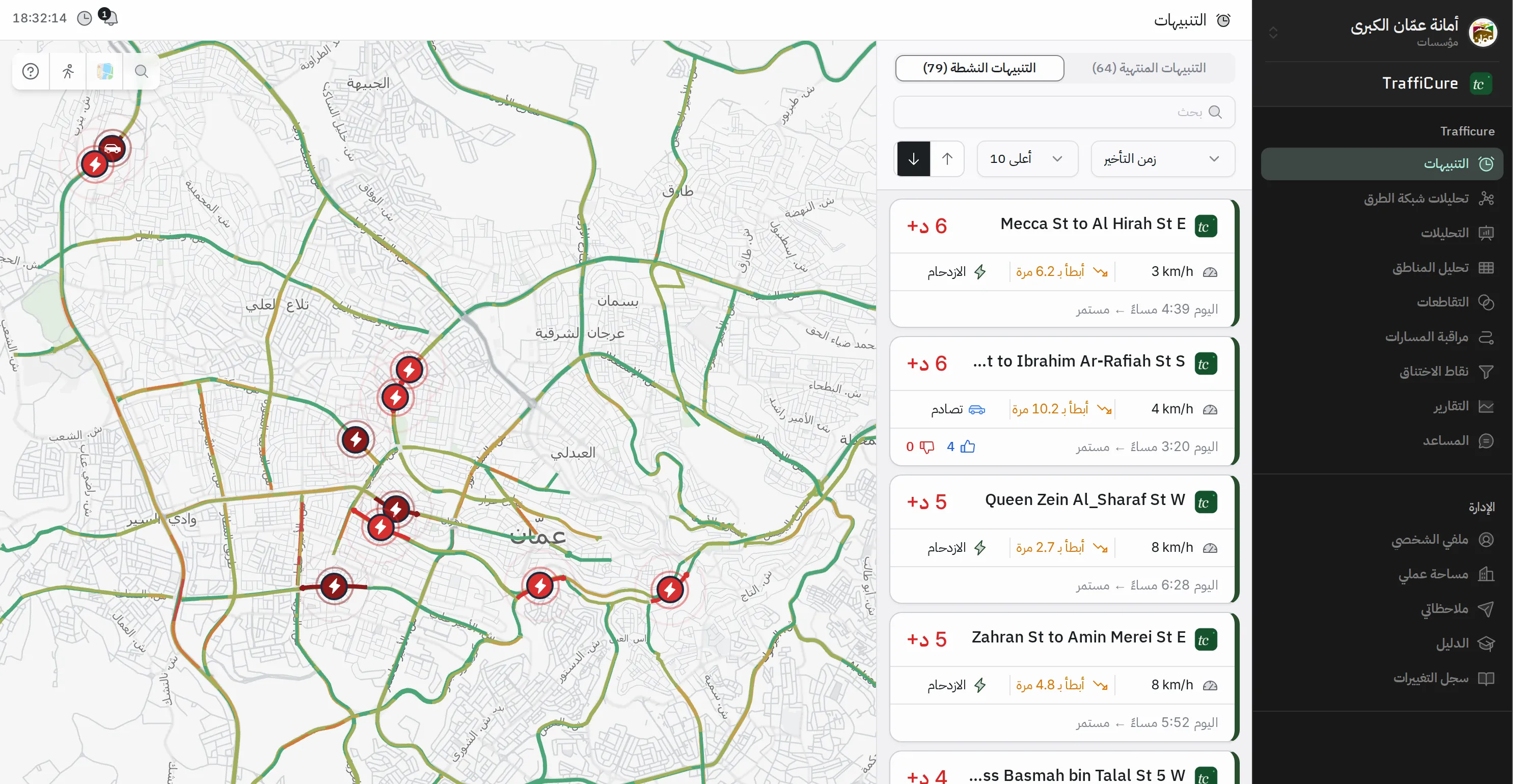Viewport: 1528px width, 784px height.
Task: Select the easternmost congestion marker on the map
Action: (x=670, y=590)
